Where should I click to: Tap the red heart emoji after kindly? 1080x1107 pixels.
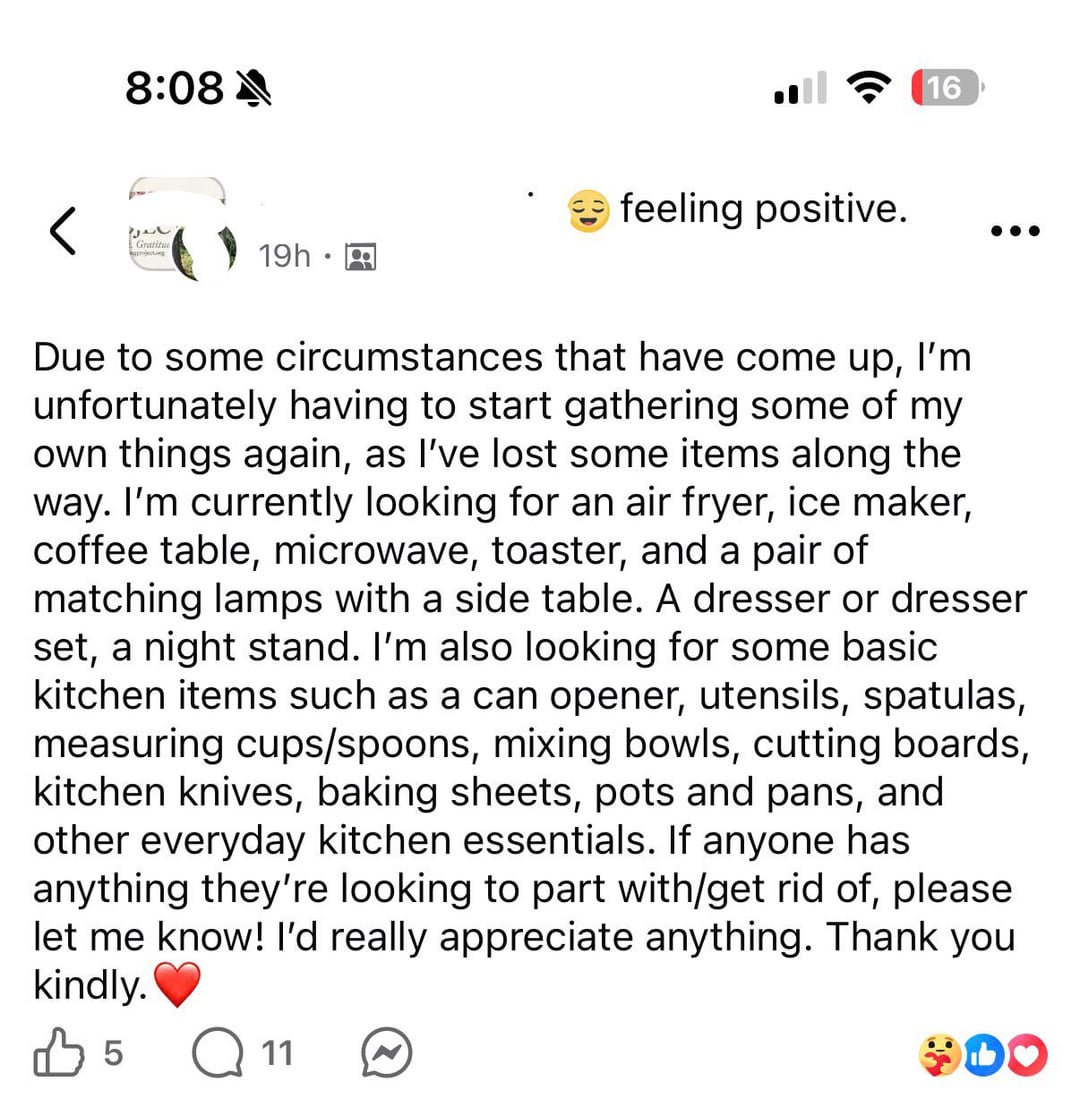(178, 984)
